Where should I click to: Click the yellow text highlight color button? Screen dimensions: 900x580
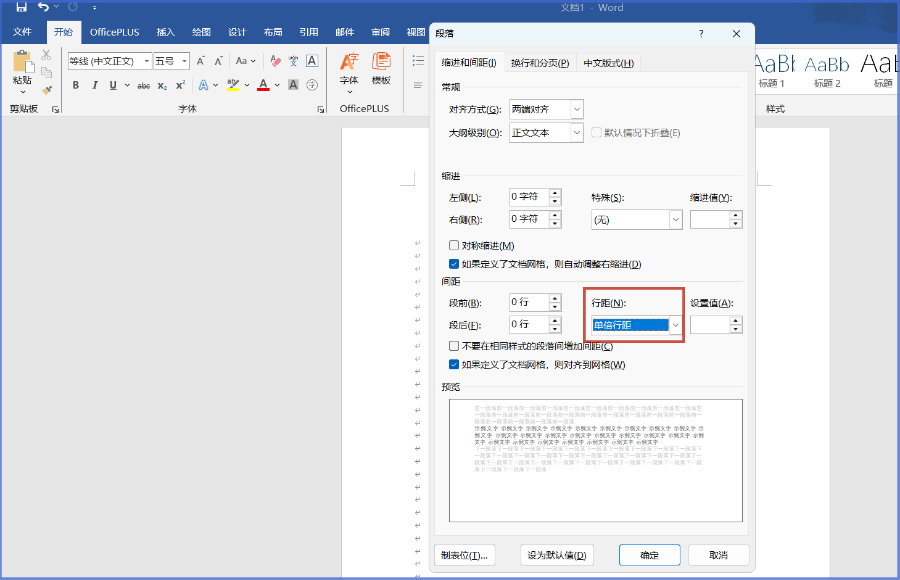(x=233, y=86)
